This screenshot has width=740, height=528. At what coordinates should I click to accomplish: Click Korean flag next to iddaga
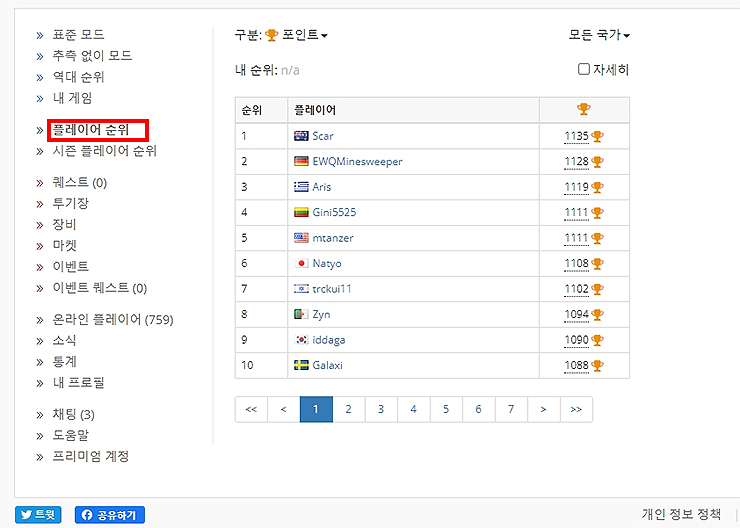pos(301,340)
